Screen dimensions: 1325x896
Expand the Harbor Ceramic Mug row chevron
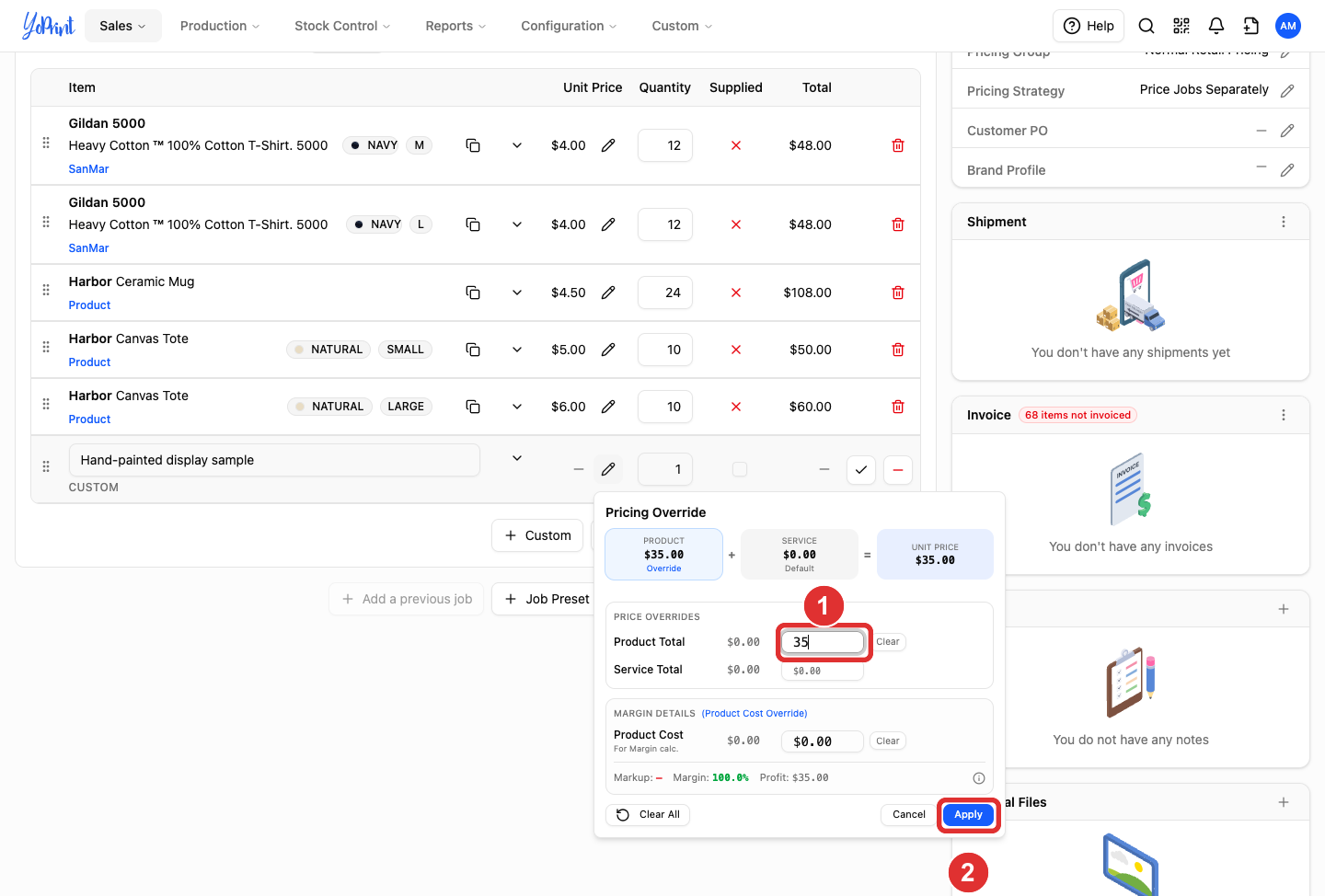517,293
